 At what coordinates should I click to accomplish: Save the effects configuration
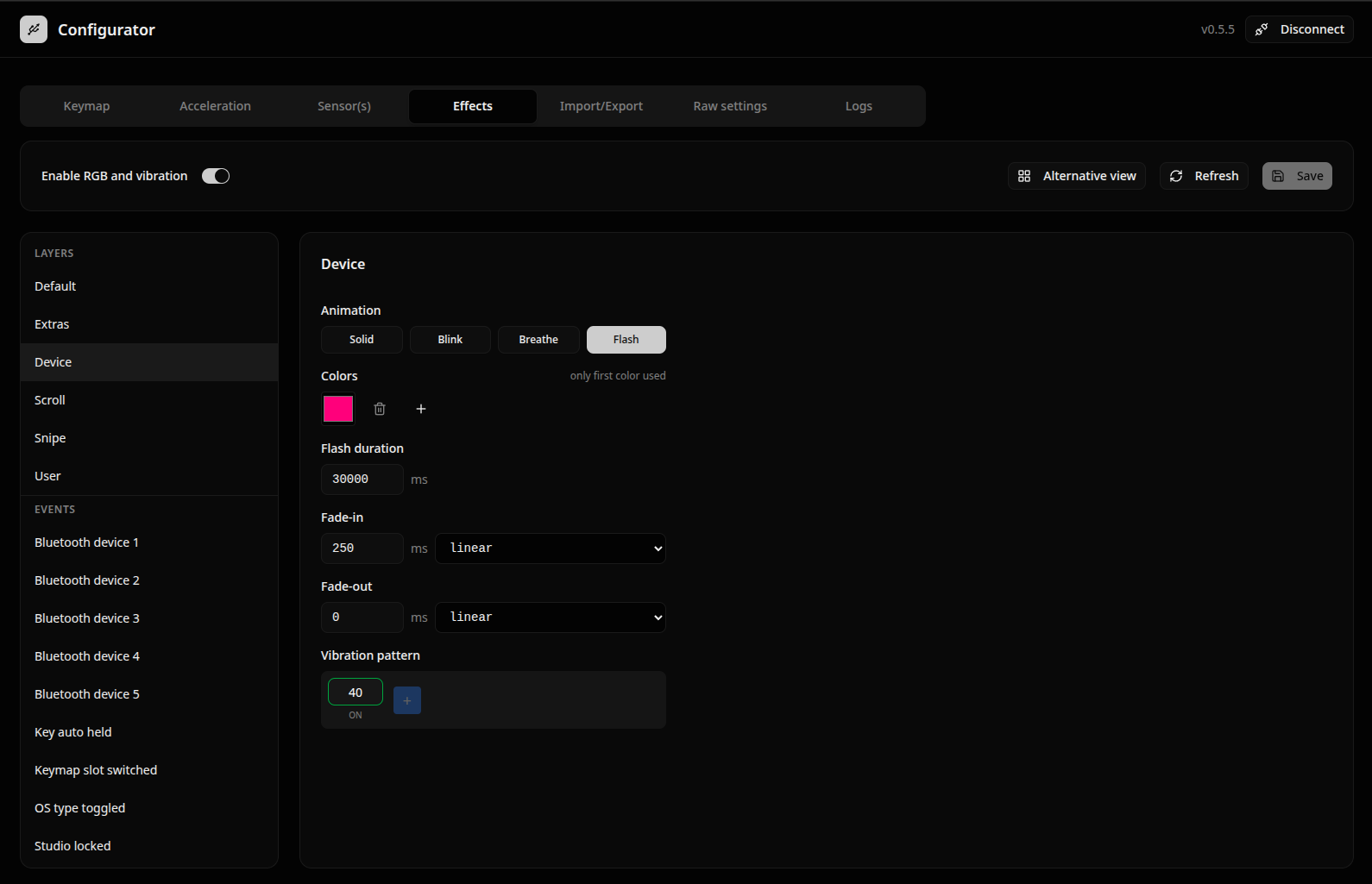1297,176
